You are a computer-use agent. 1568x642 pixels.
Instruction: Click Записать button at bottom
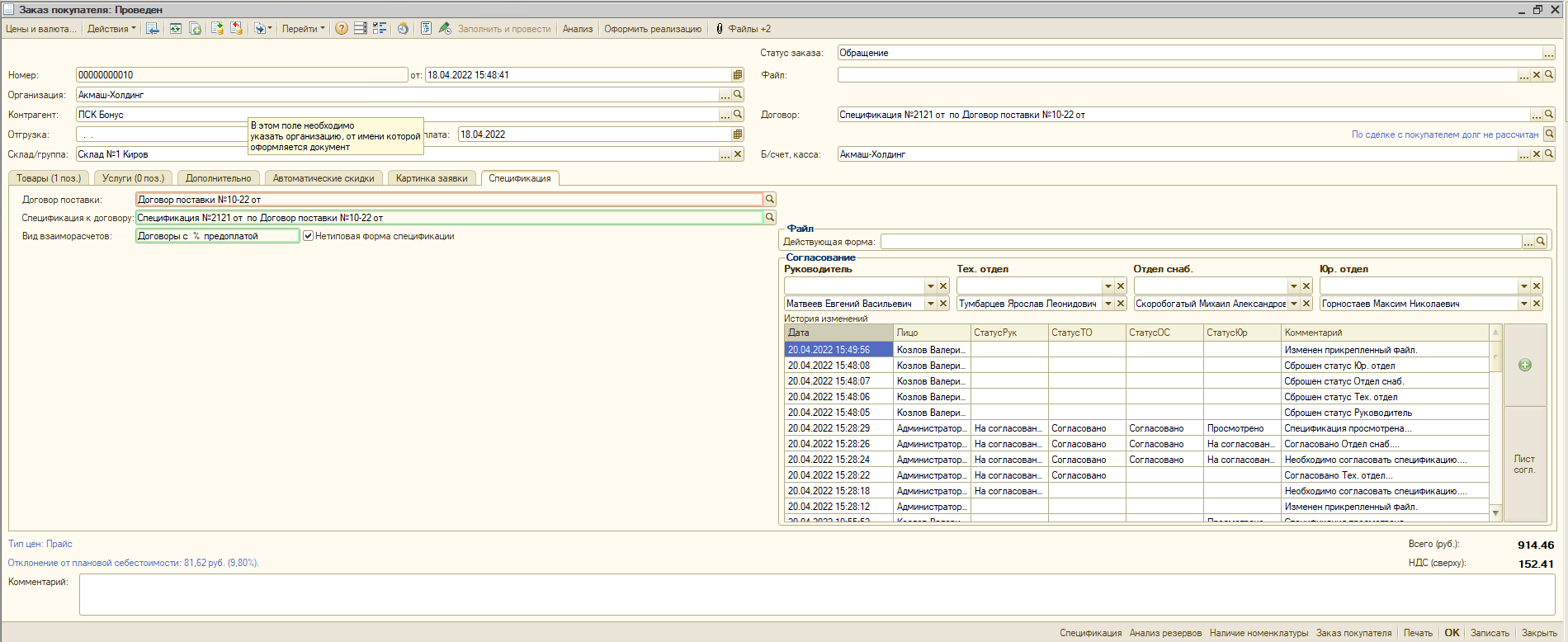click(1490, 633)
